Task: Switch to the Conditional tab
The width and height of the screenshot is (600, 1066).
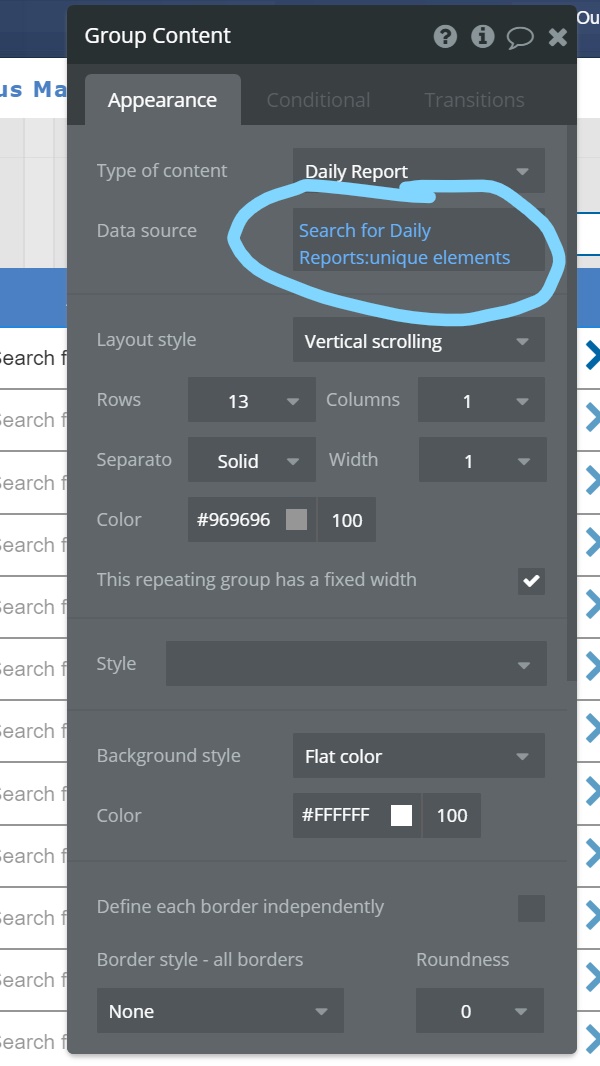Action: coord(318,100)
